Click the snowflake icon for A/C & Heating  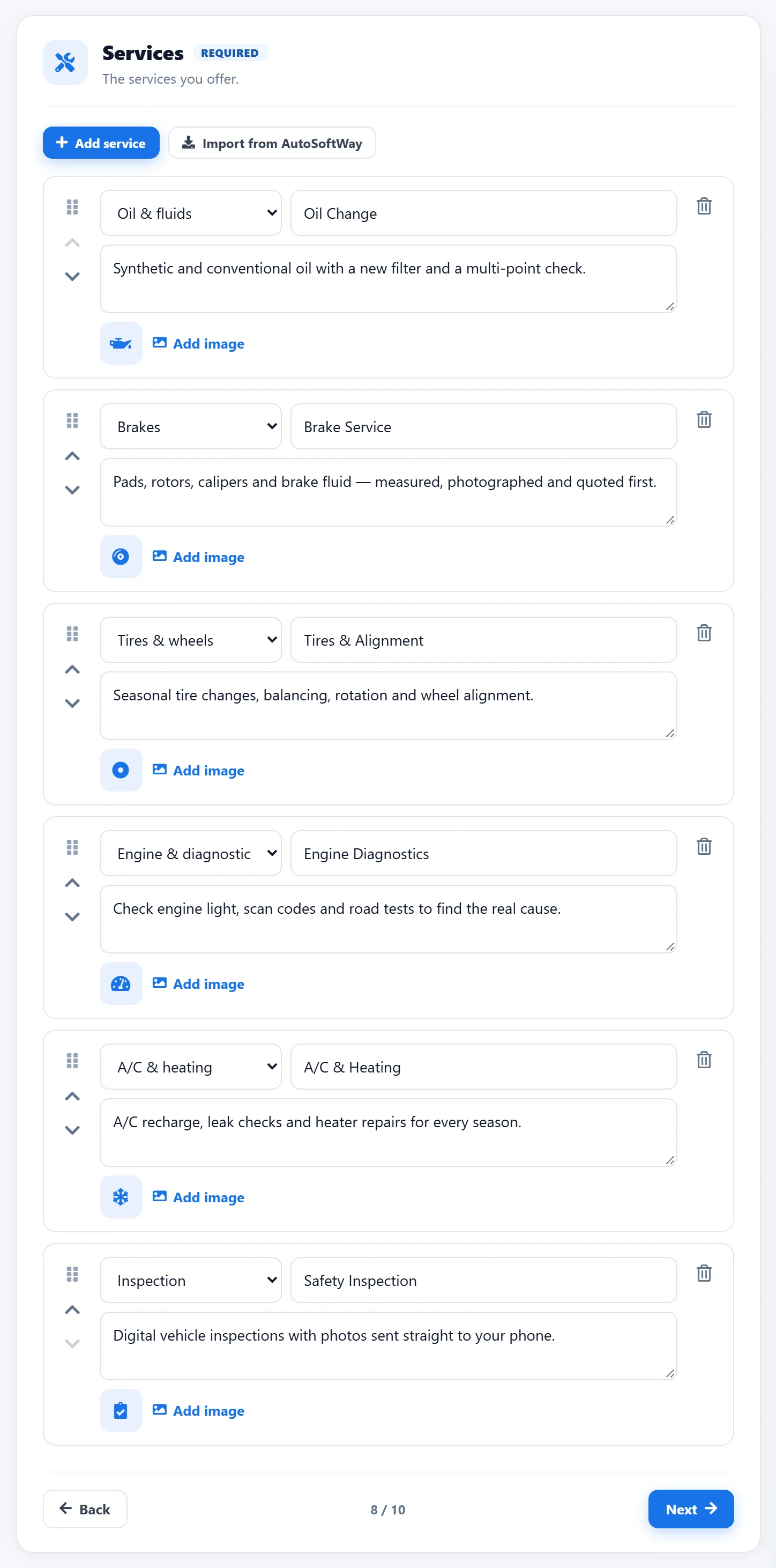point(121,1197)
